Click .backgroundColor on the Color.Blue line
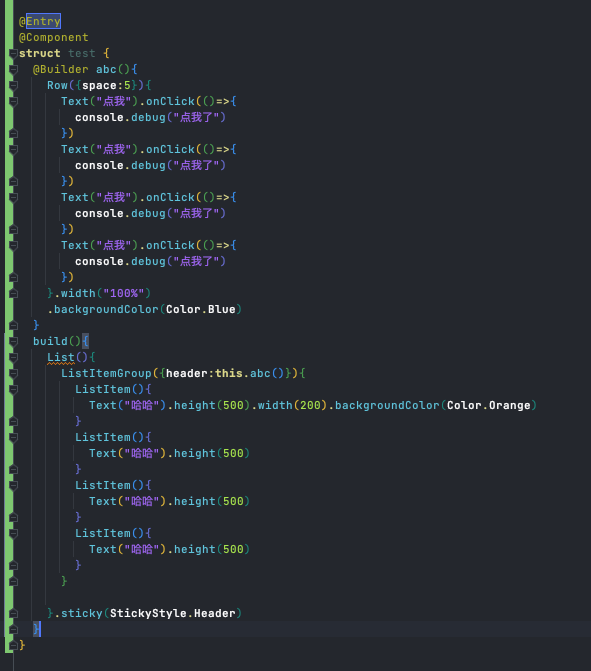This screenshot has height=671, width=591. (x=103, y=309)
